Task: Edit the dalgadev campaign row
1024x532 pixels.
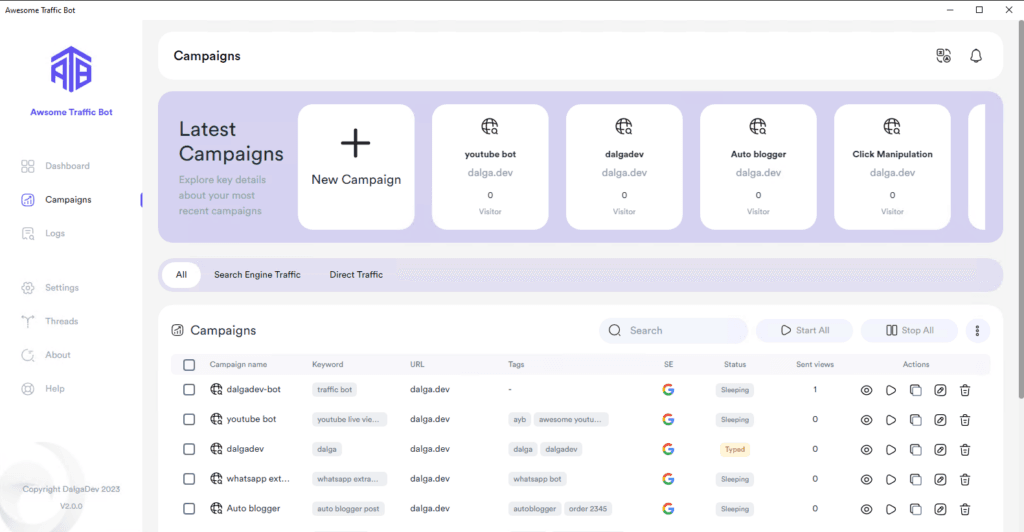Action: pos(940,450)
